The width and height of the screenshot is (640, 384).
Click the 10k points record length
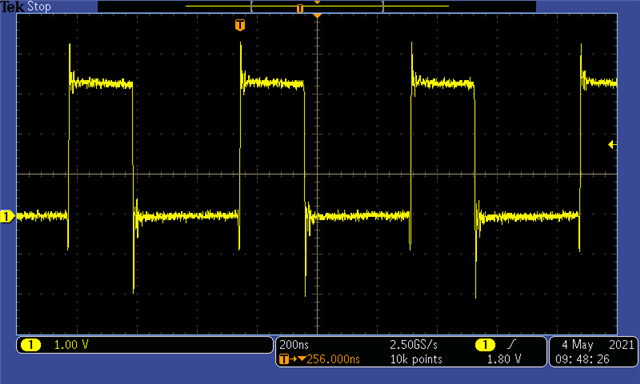coord(416,359)
